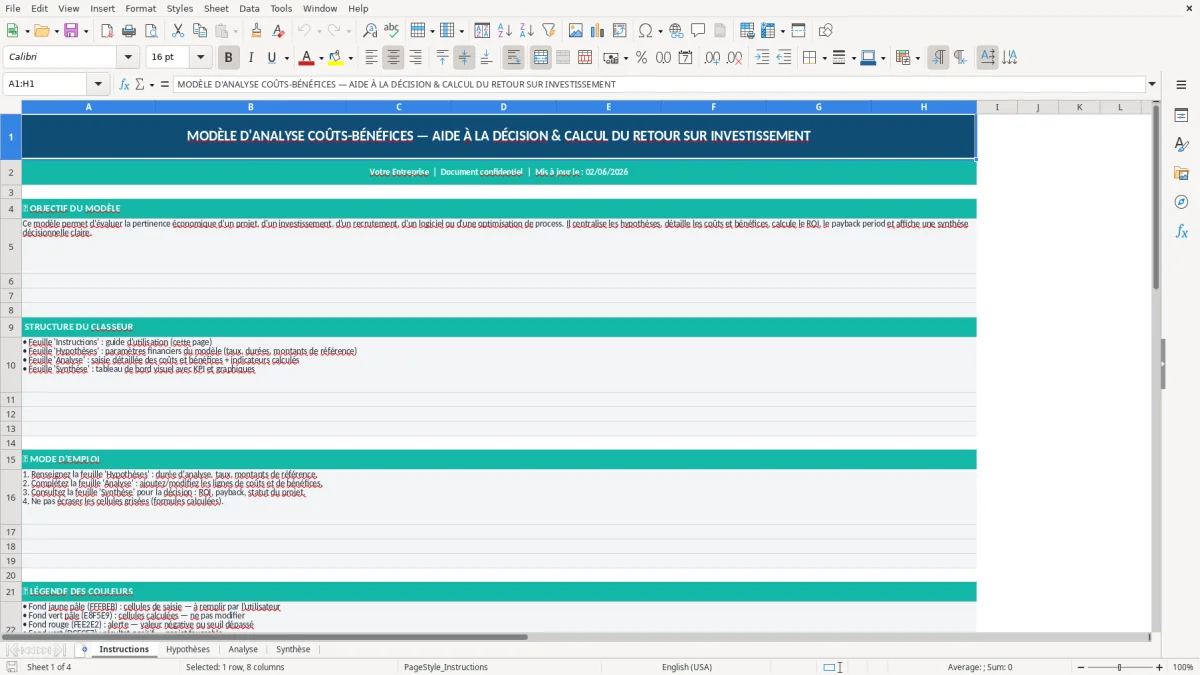This screenshot has width=1200, height=675.
Task: Insert an image
Action: click(x=576, y=31)
